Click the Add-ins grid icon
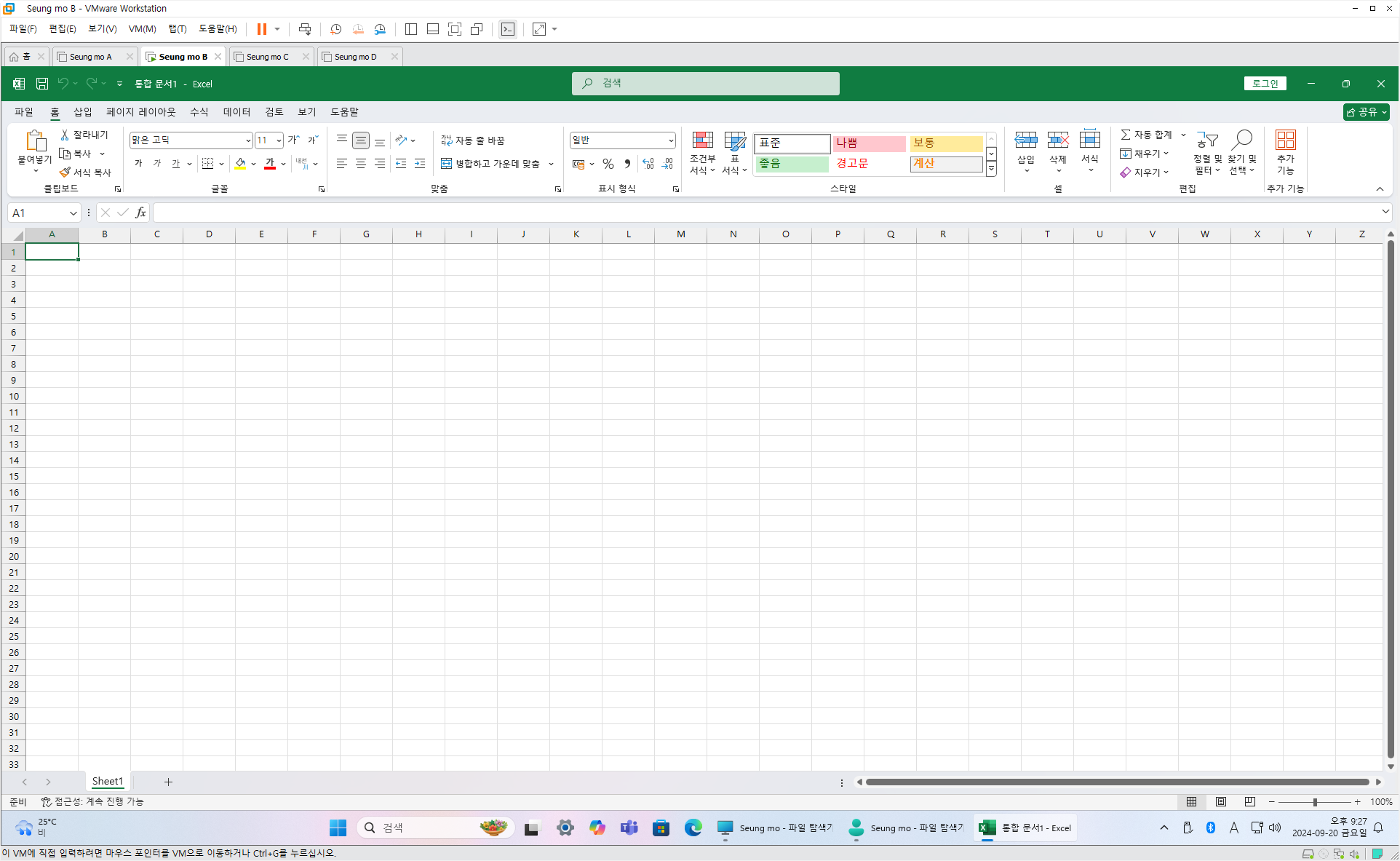This screenshot has width=1400, height=861. [x=1285, y=140]
